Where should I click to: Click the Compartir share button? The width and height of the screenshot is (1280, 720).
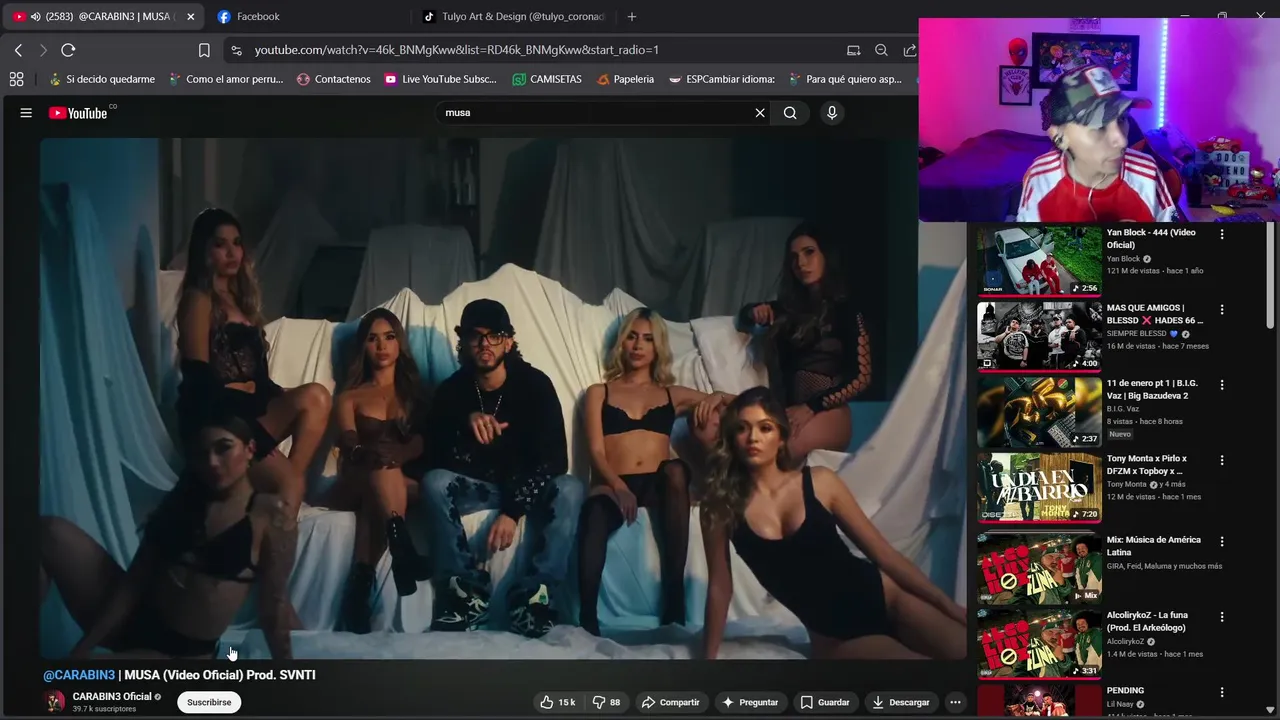click(x=671, y=702)
